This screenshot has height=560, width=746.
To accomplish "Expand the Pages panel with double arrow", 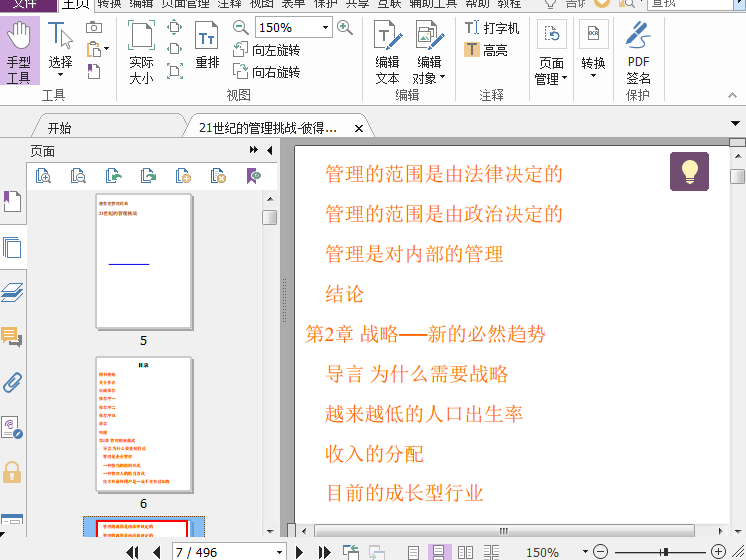I will tap(254, 150).
